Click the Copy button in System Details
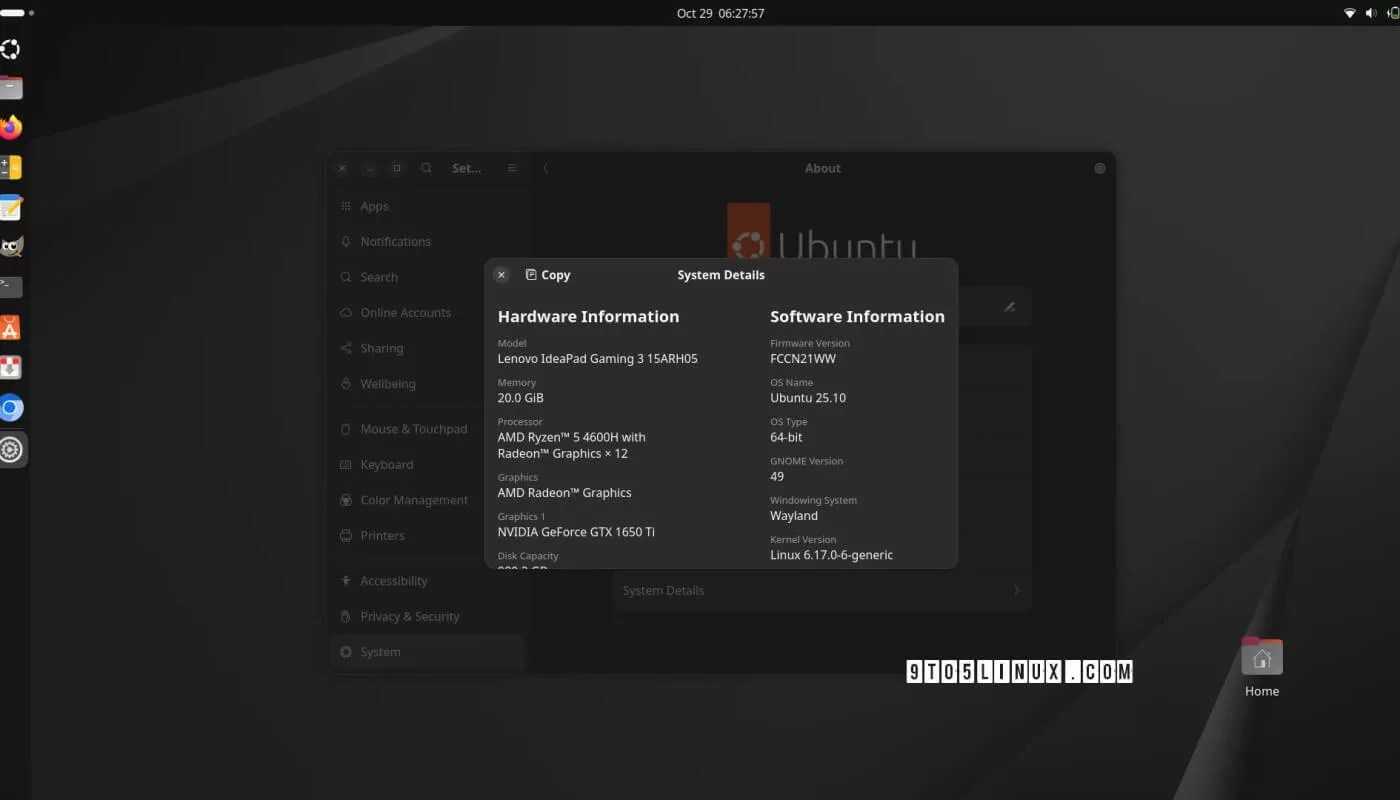 coord(547,275)
